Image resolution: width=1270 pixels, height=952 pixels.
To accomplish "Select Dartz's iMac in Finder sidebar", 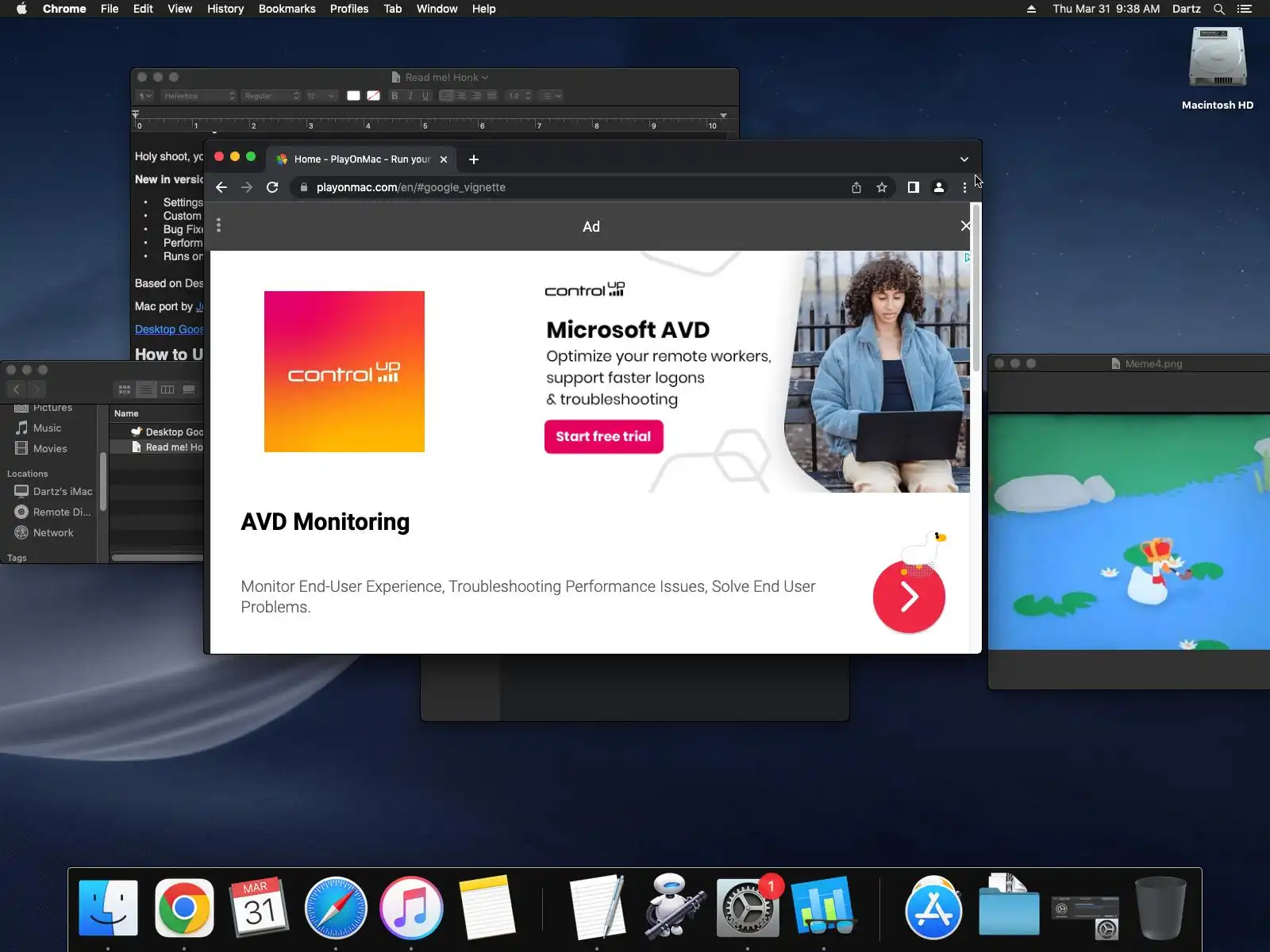I will [x=54, y=491].
